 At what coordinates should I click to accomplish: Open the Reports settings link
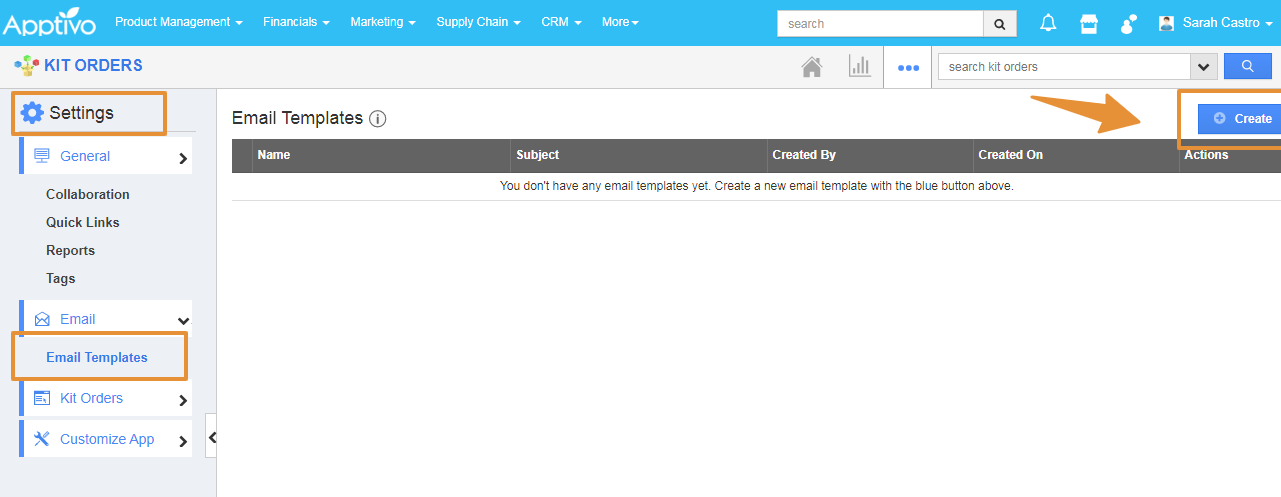point(70,250)
